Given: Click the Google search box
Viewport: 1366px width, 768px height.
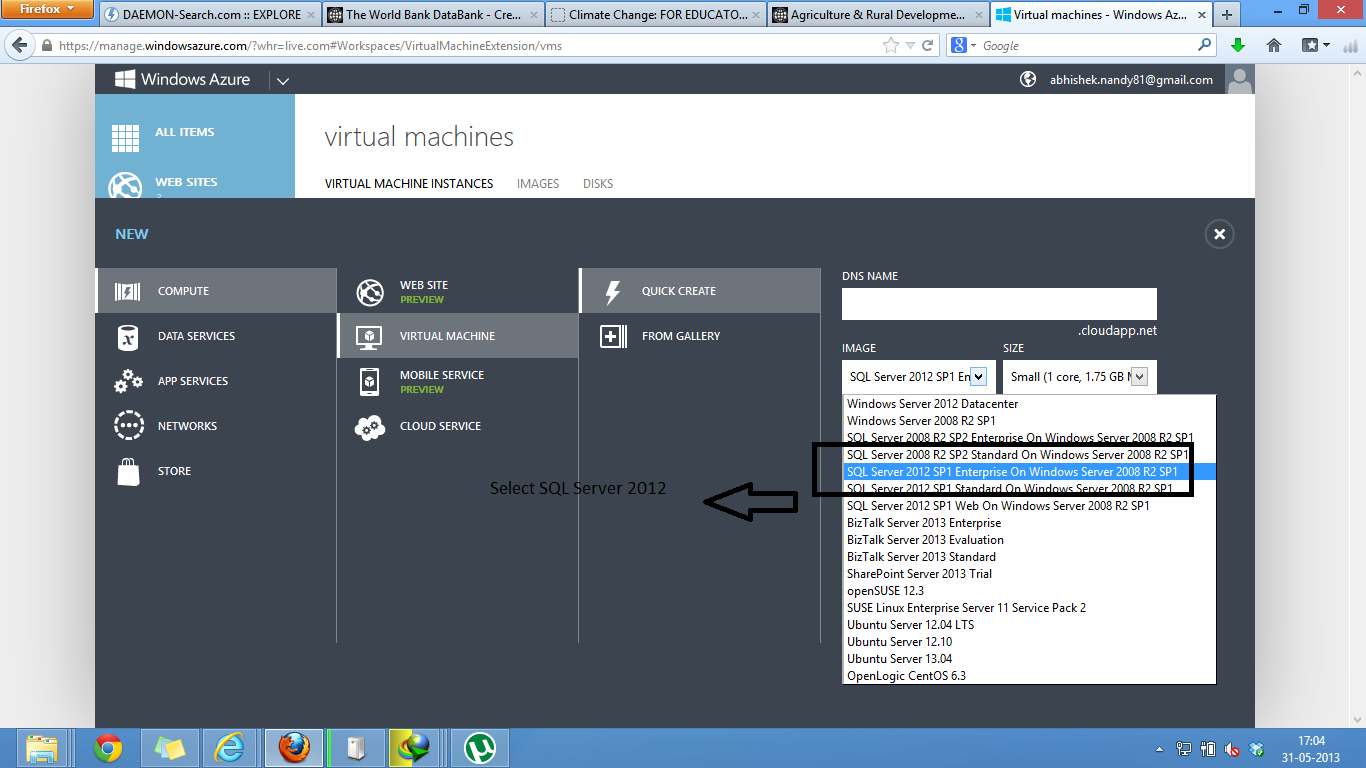Looking at the screenshot, I should coord(1089,45).
